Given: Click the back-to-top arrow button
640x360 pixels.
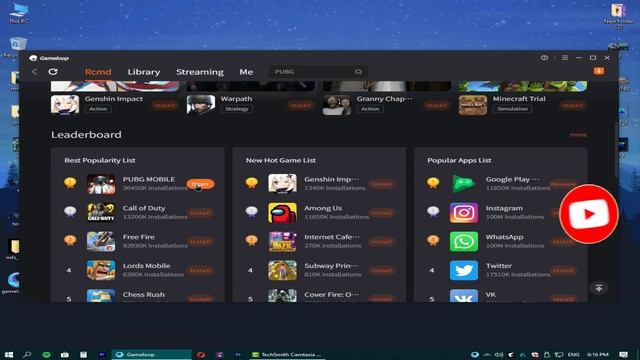Looking at the screenshot, I should [599, 288].
